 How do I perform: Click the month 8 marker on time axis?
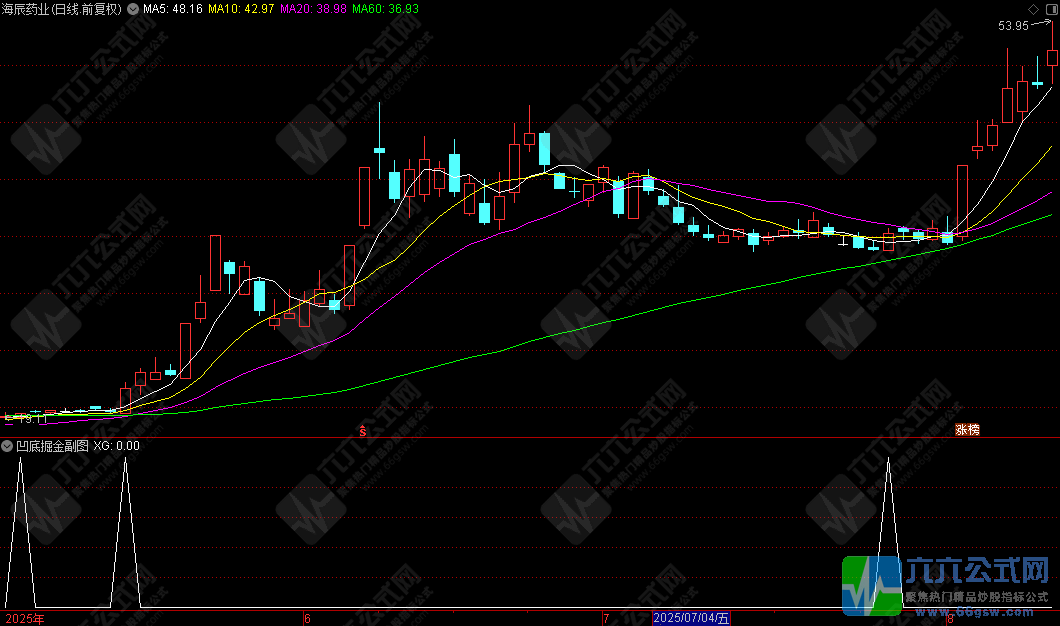pyautogui.click(x=948, y=619)
